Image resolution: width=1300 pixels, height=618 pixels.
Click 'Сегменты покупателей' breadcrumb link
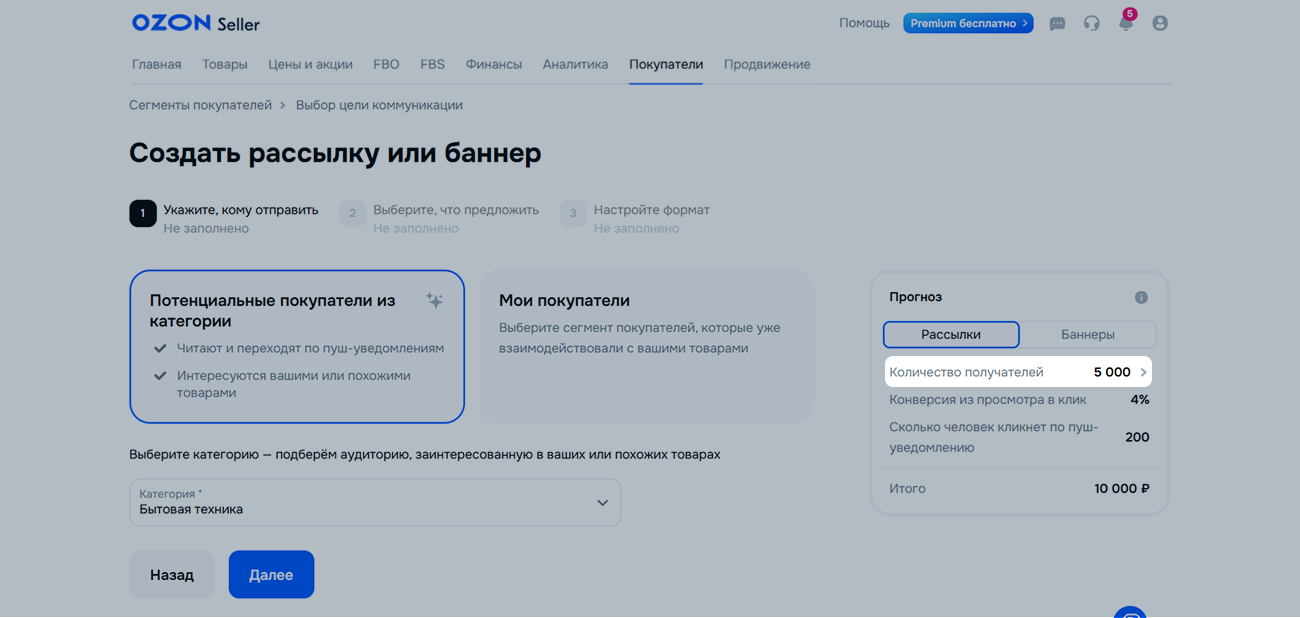tap(200, 105)
